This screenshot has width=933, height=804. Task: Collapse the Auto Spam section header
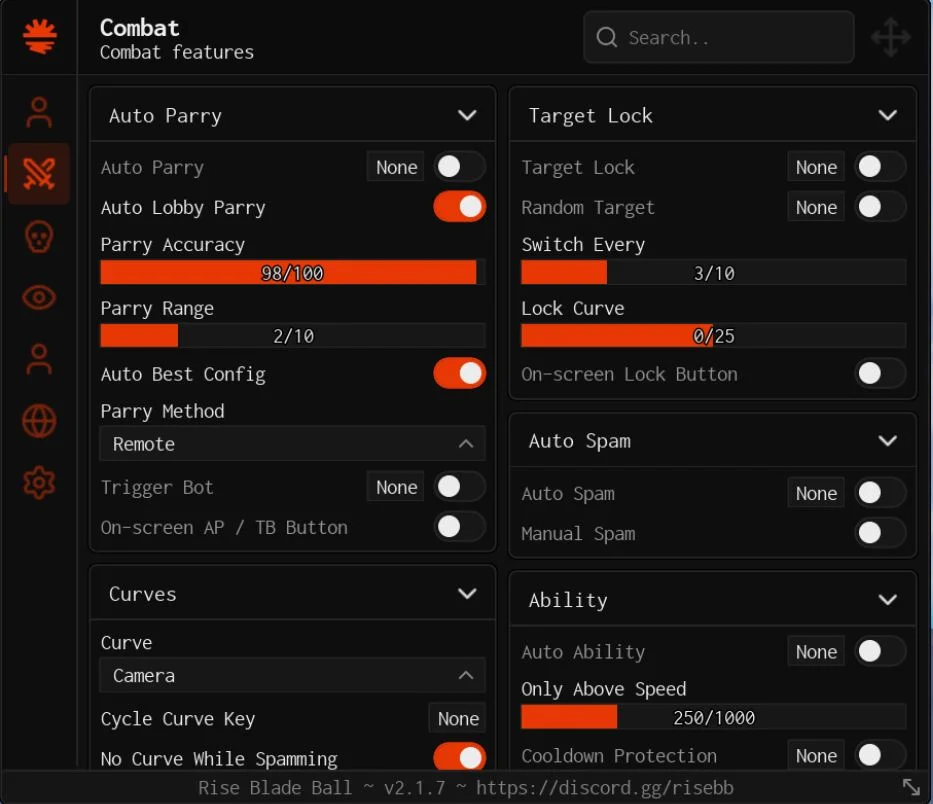713,441
